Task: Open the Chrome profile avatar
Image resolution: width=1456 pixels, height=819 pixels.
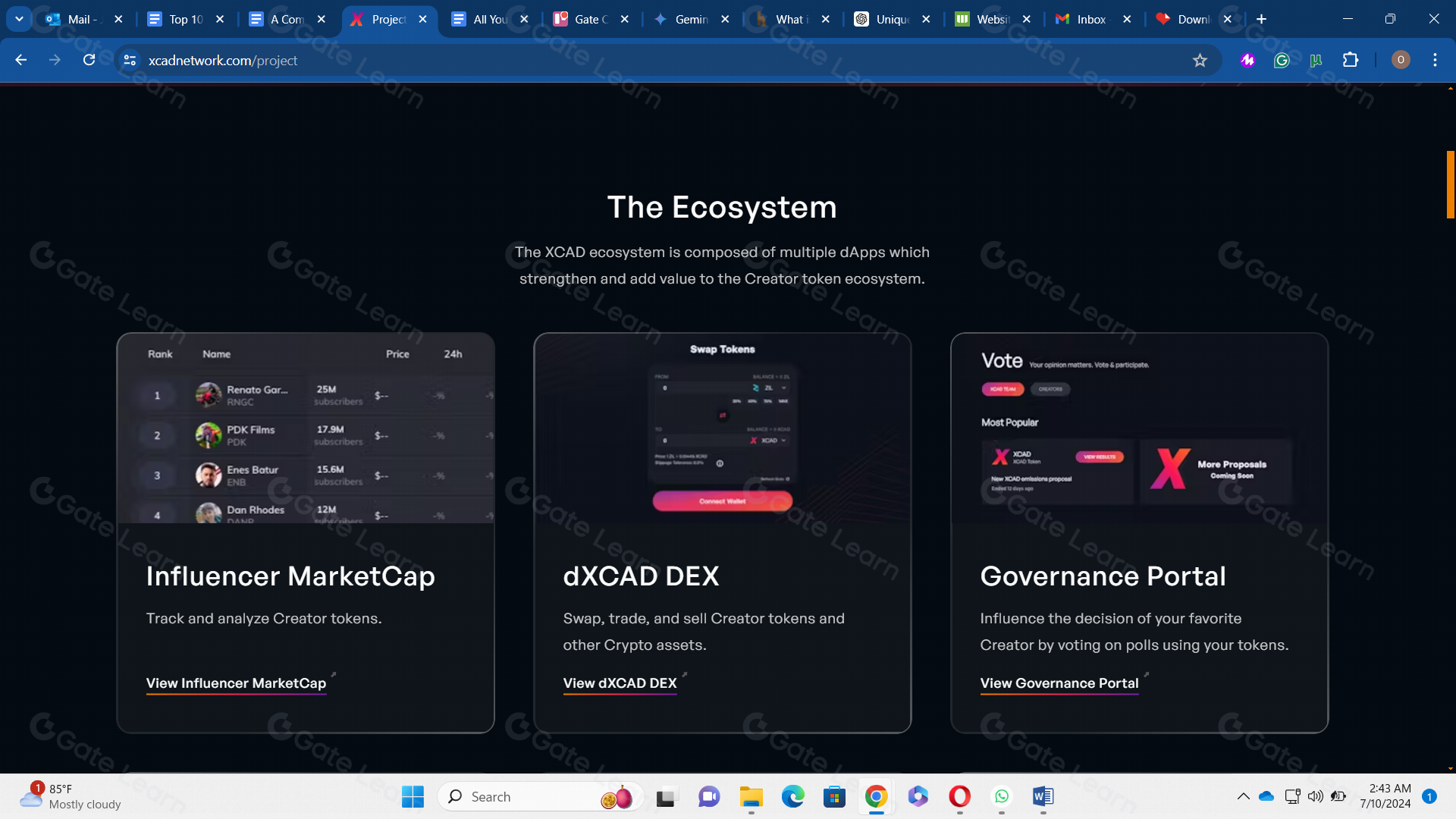Action: (x=1401, y=60)
